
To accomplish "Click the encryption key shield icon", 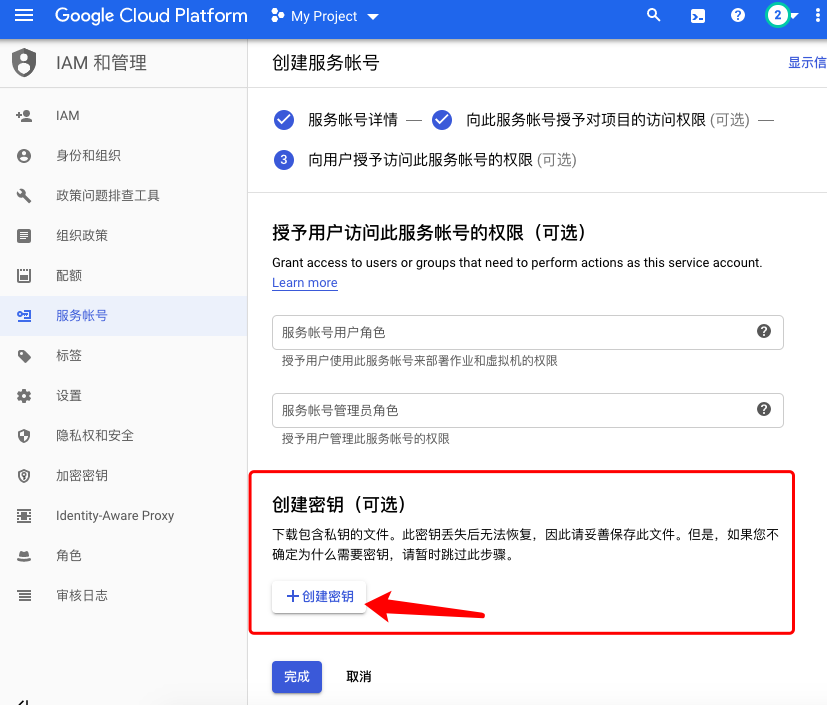I will (x=24, y=476).
